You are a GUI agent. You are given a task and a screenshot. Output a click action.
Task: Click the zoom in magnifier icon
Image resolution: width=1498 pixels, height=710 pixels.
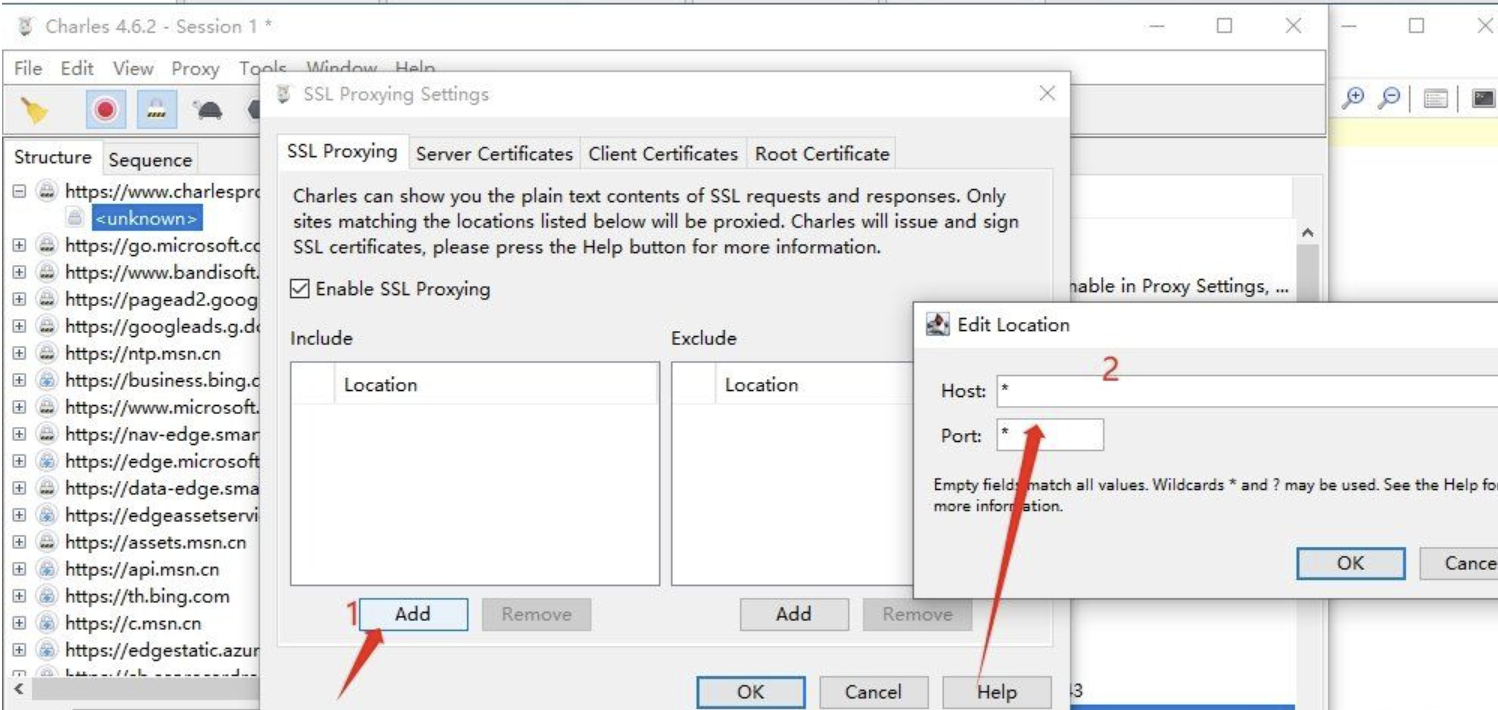click(1353, 98)
